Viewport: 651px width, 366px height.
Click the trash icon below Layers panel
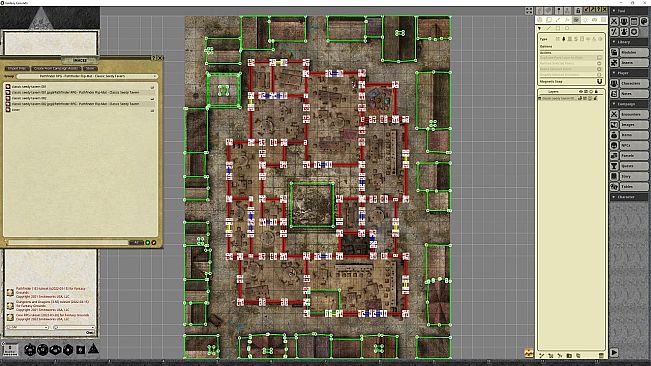pos(601,356)
